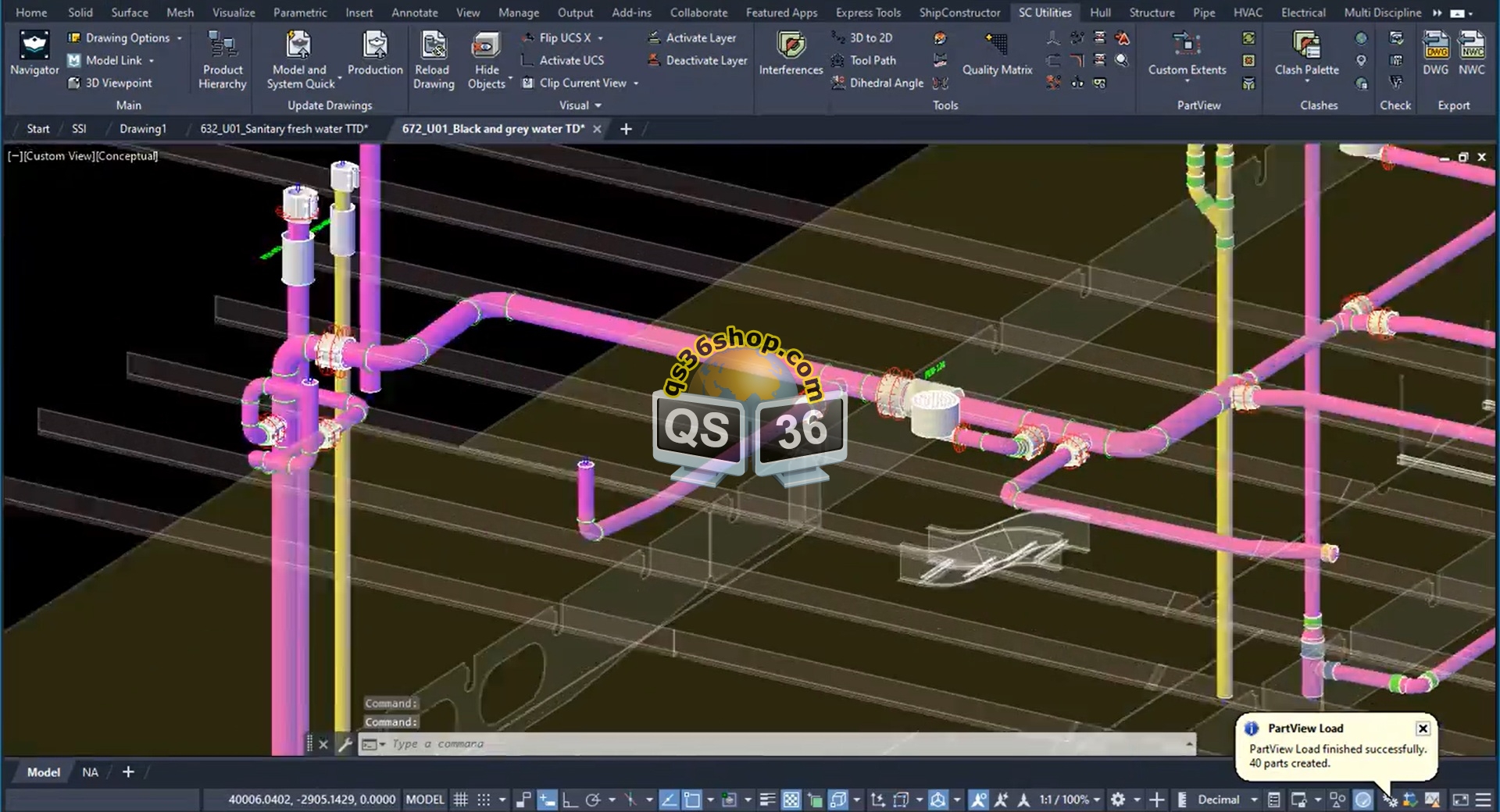Screen dimensions: 1500x812
Task: Toggle grid display in status bar
Action: click(461, 800)
